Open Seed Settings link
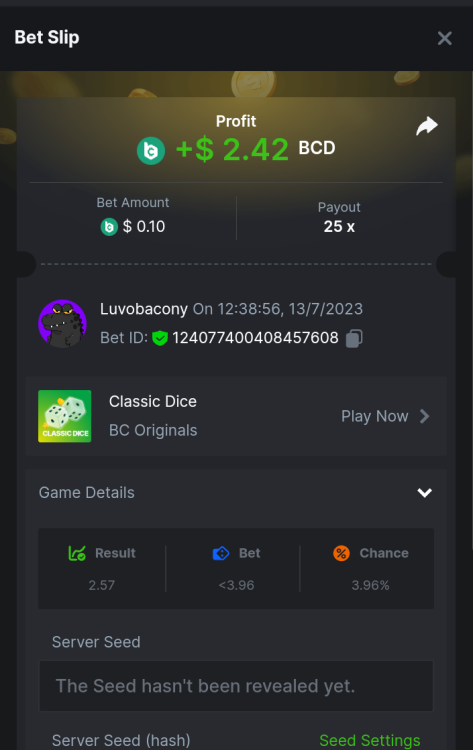 click(370, 740)
